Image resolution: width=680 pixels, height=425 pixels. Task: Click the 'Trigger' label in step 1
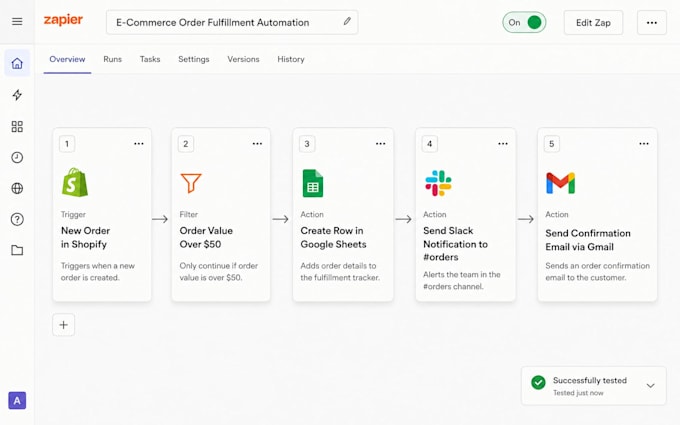tap(73, 214)
